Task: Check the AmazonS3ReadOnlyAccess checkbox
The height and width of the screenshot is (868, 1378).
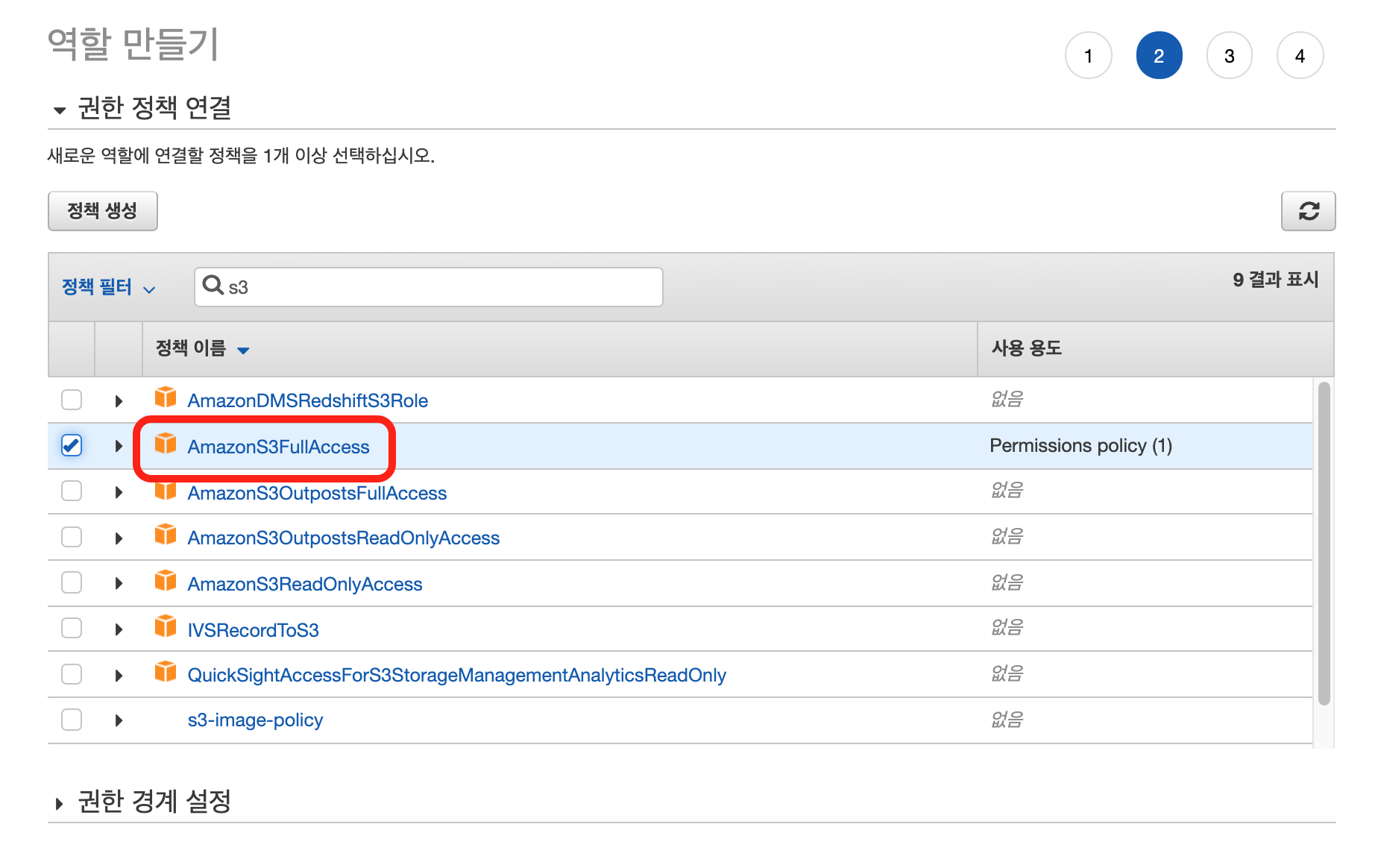Action: click(72, 582)
